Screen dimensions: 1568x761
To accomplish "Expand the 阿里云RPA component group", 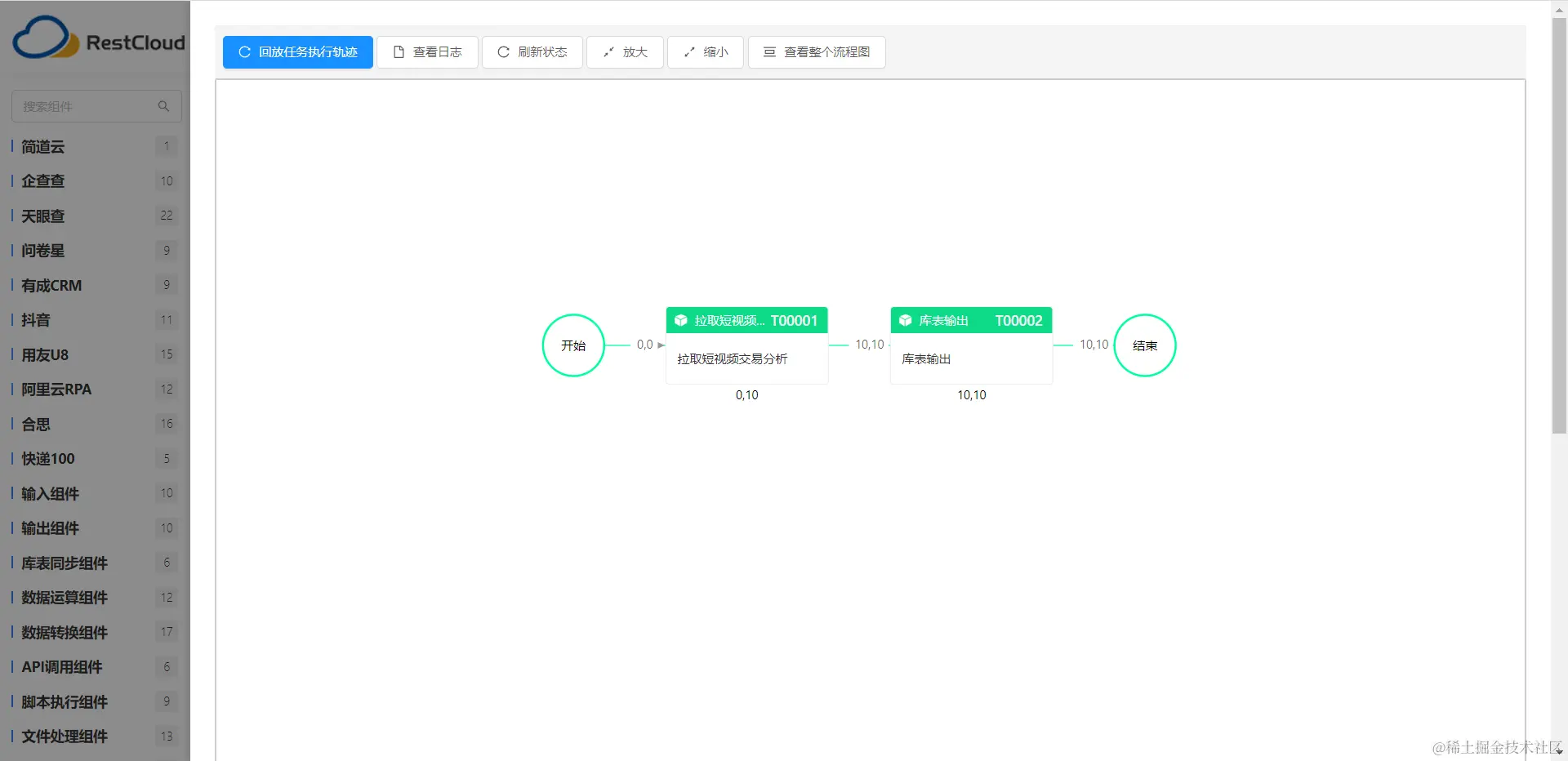I will click(x=96, y=389).
